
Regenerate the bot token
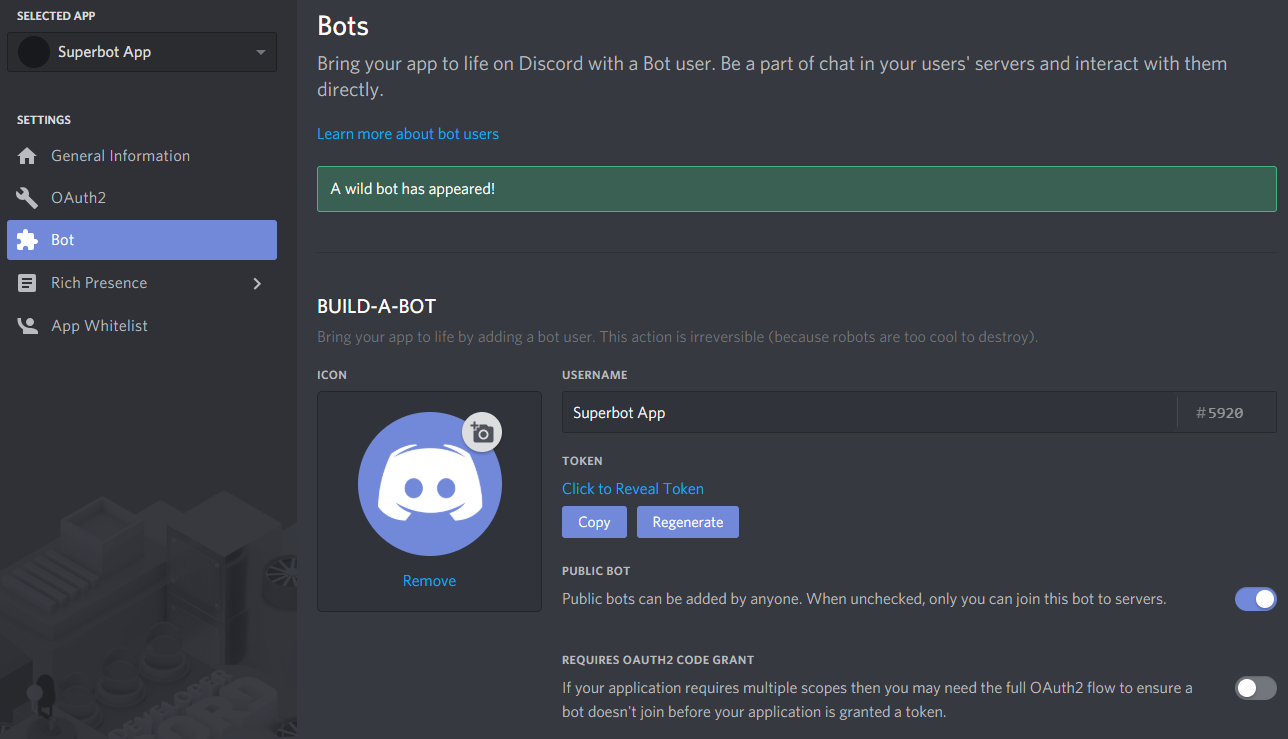tap(688, 522)
